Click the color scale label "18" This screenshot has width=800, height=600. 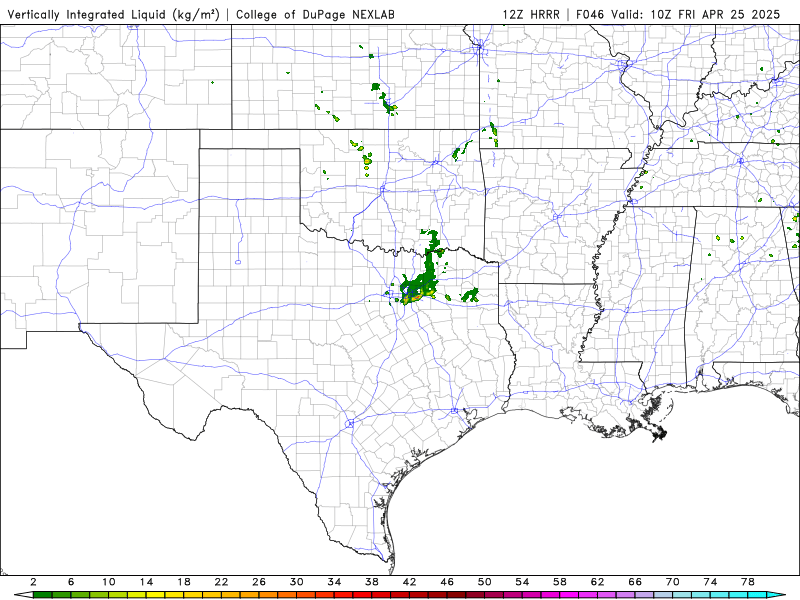[184, 582]
